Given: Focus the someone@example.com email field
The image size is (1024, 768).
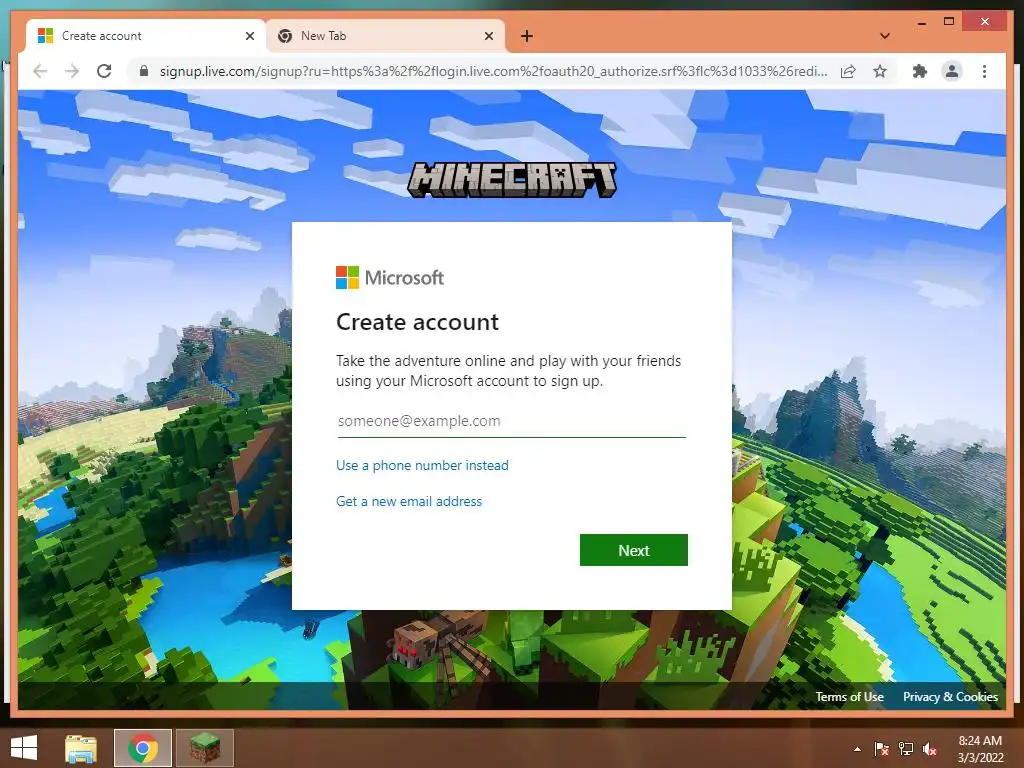Looking at the screenshot, I should coord(511,421).
